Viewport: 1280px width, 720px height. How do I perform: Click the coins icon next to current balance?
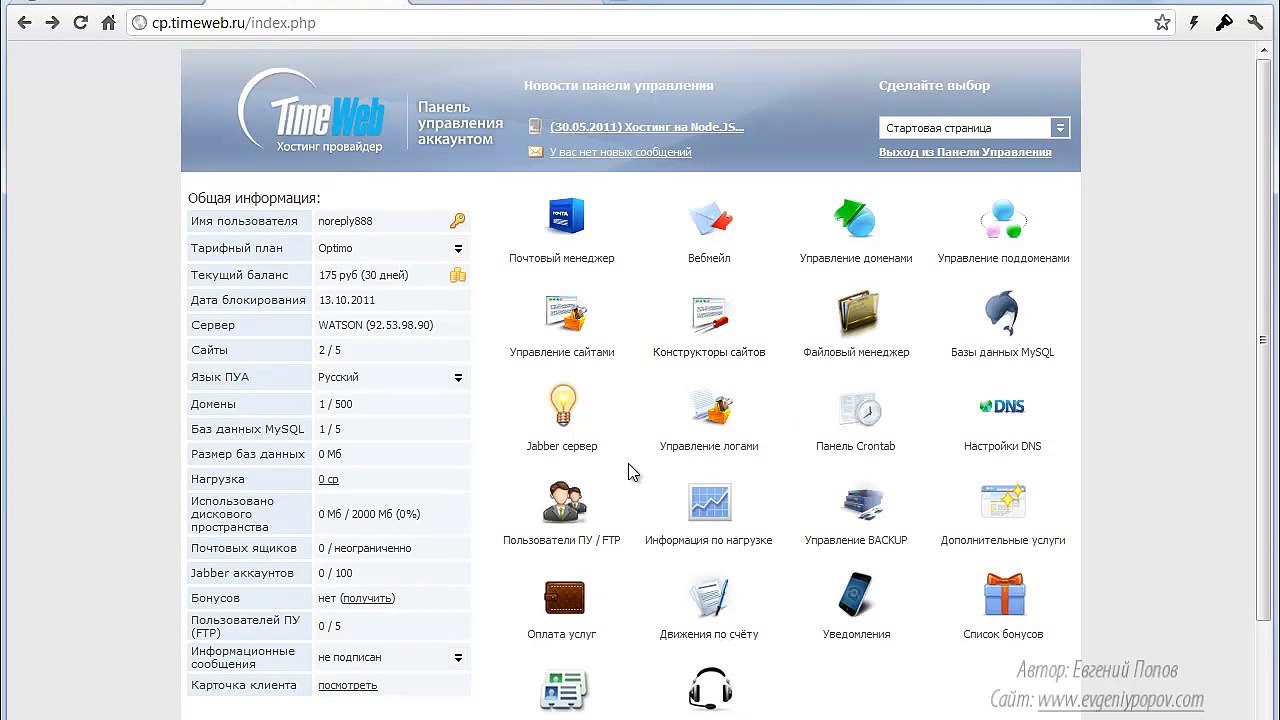tap(457, 275)
